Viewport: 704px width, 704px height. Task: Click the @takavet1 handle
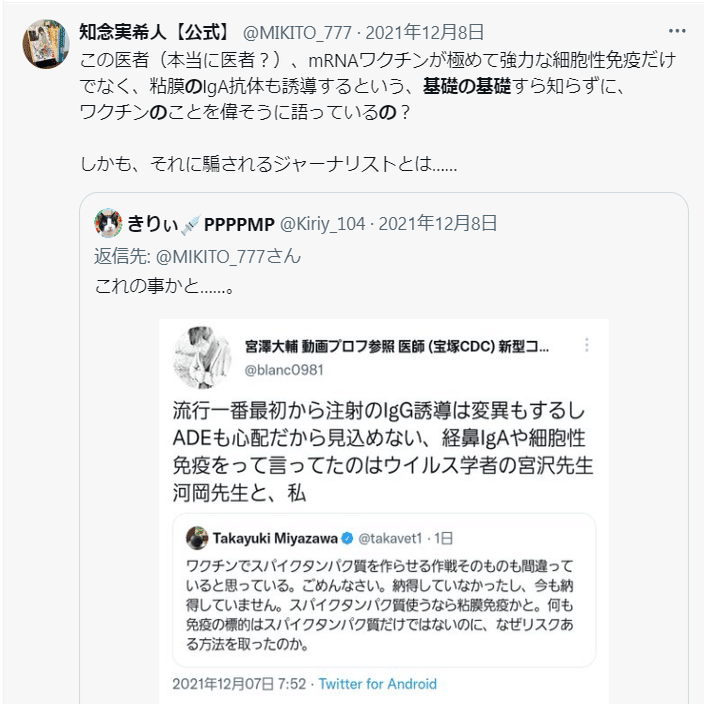coord(394,538)
